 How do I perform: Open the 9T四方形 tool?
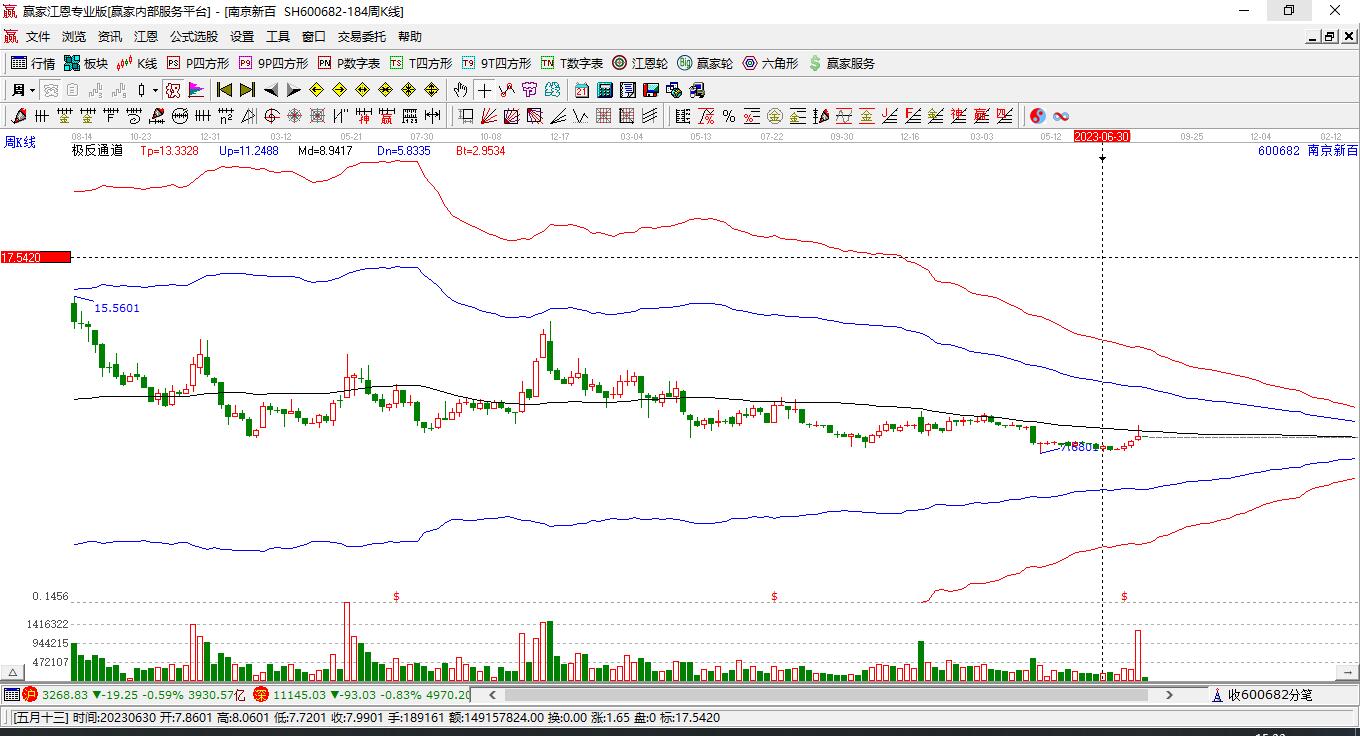(496, 63)
